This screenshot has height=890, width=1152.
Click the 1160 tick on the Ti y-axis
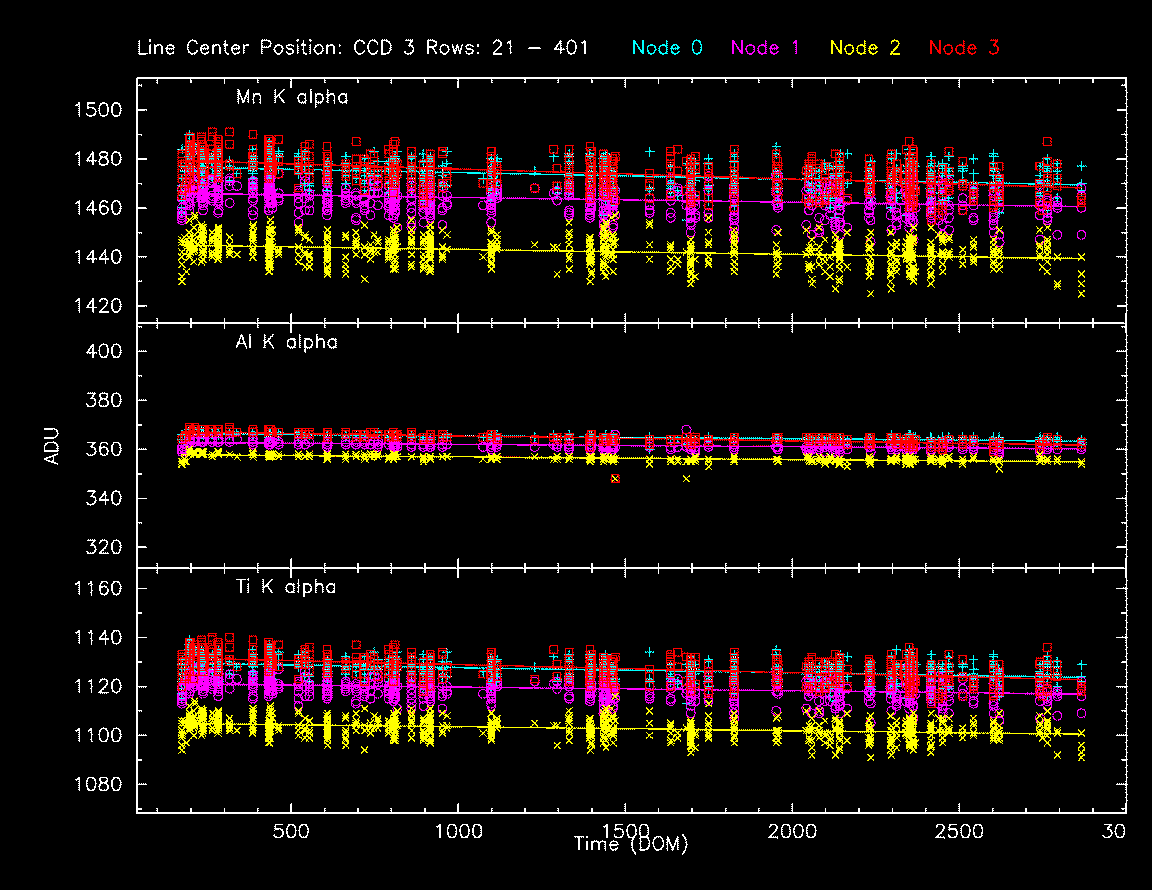[x=100, y=589]
